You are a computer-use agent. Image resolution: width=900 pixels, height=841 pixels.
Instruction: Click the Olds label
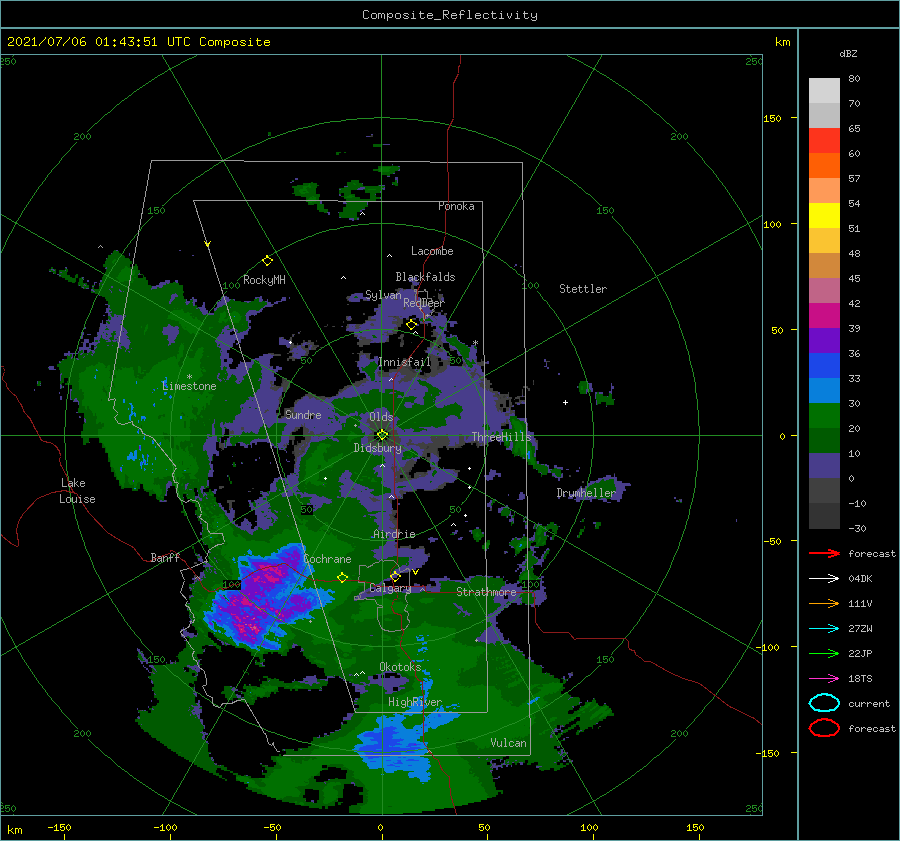tap(381, 417)
